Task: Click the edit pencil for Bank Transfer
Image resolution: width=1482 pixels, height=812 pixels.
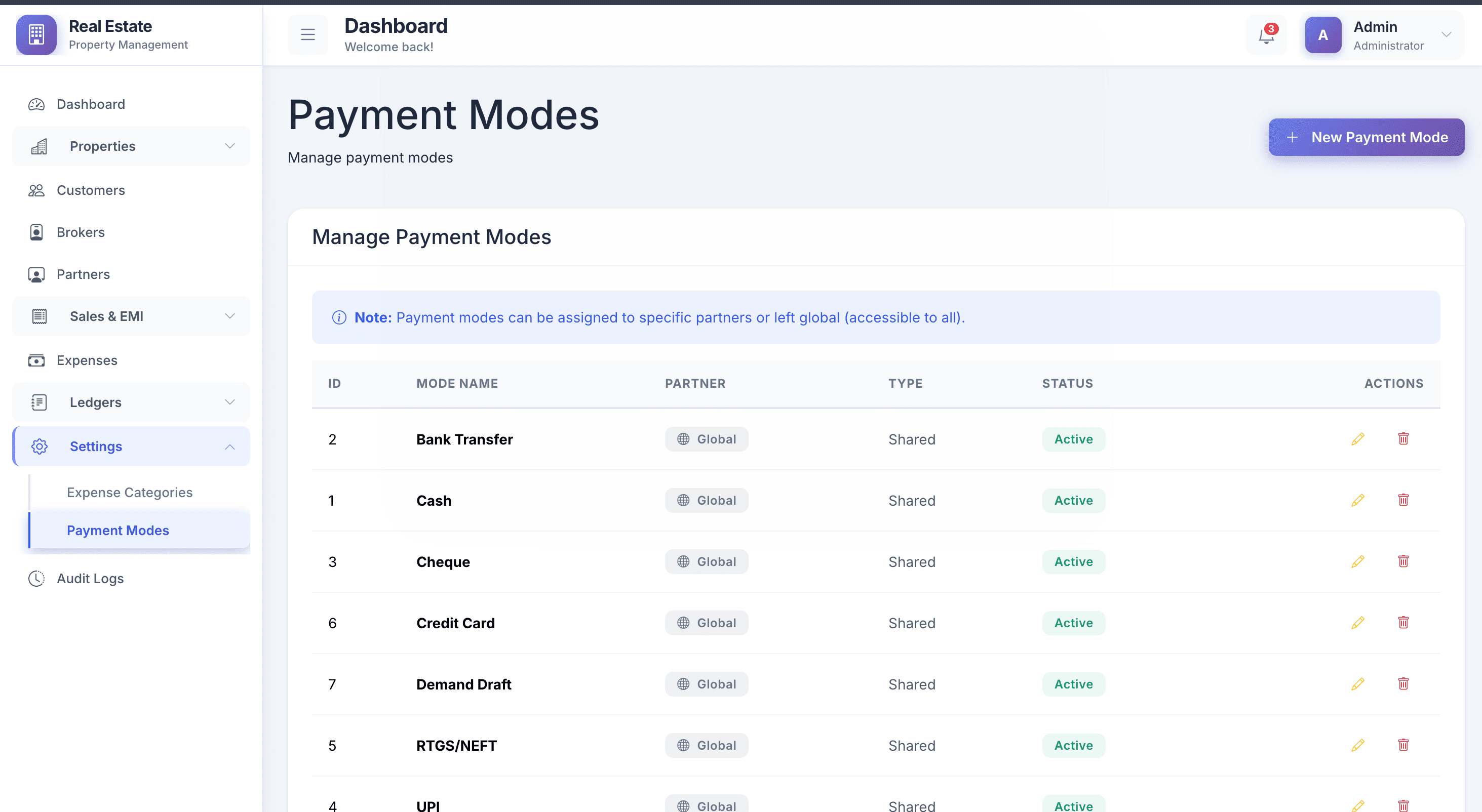Action: pyautogui.click(x=1357, y=439)
